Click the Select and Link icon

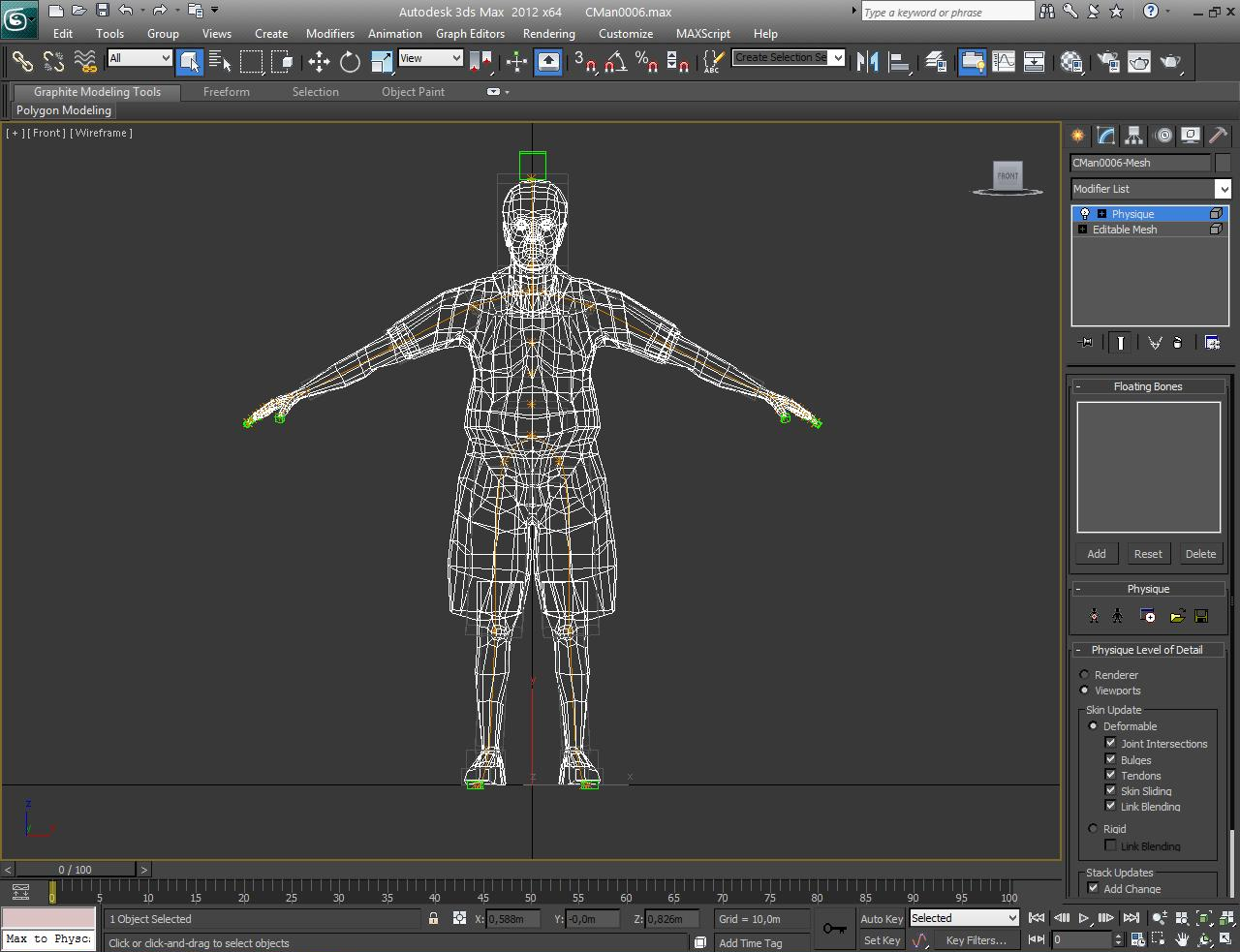(x=21, y=62)
